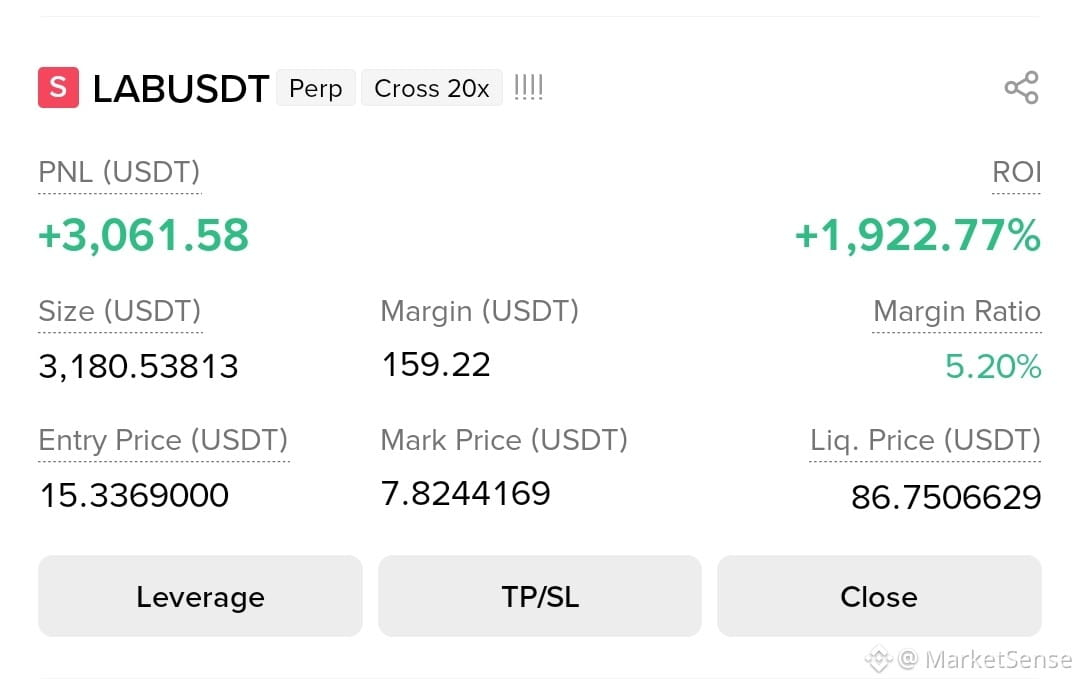
Task: Tap the red S short-side badge
Action: (59, 87)
